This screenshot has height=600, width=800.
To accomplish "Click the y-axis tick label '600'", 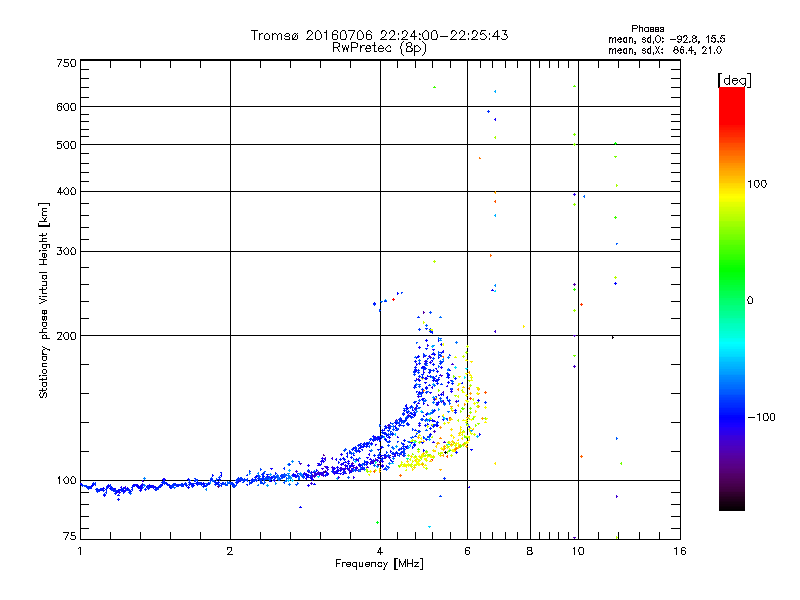I will [66, 107].
